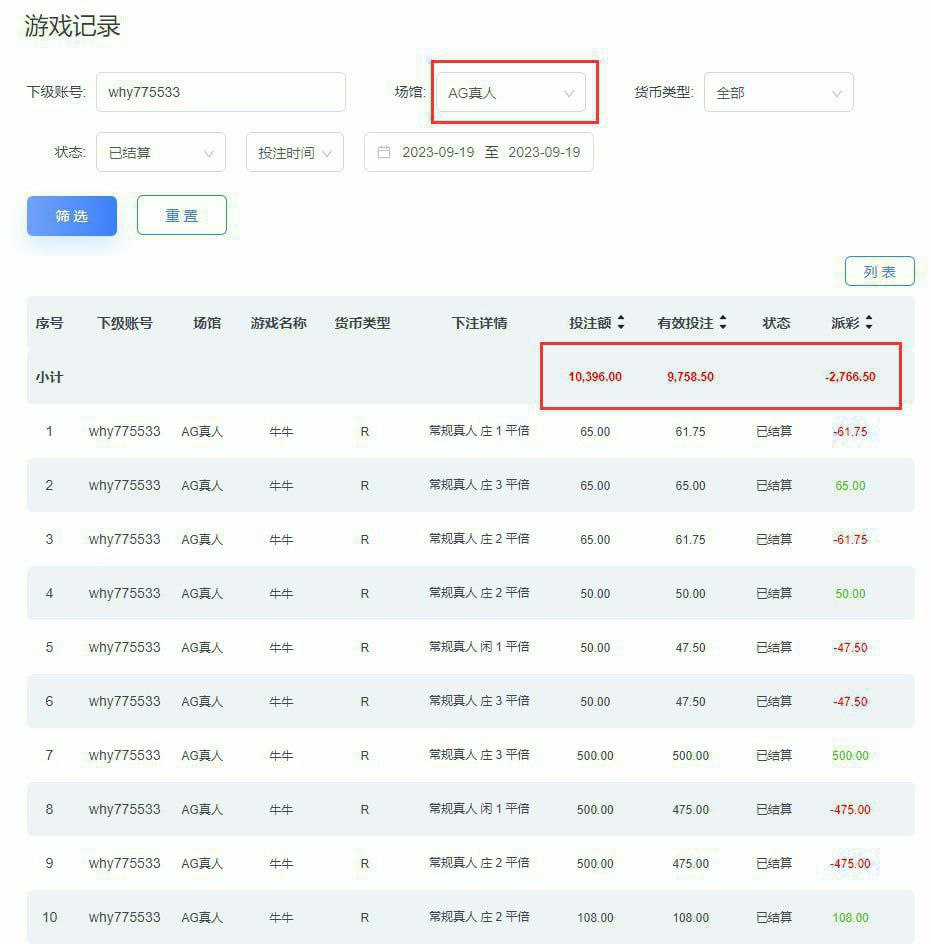931x944 pixels.
Task: Click the 重置 reset button
Action: coord(181,214)
